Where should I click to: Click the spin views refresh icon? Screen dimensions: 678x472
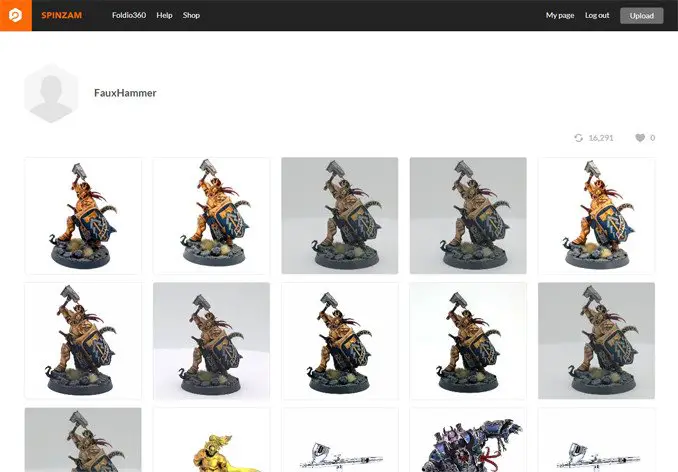click(579, 138)
